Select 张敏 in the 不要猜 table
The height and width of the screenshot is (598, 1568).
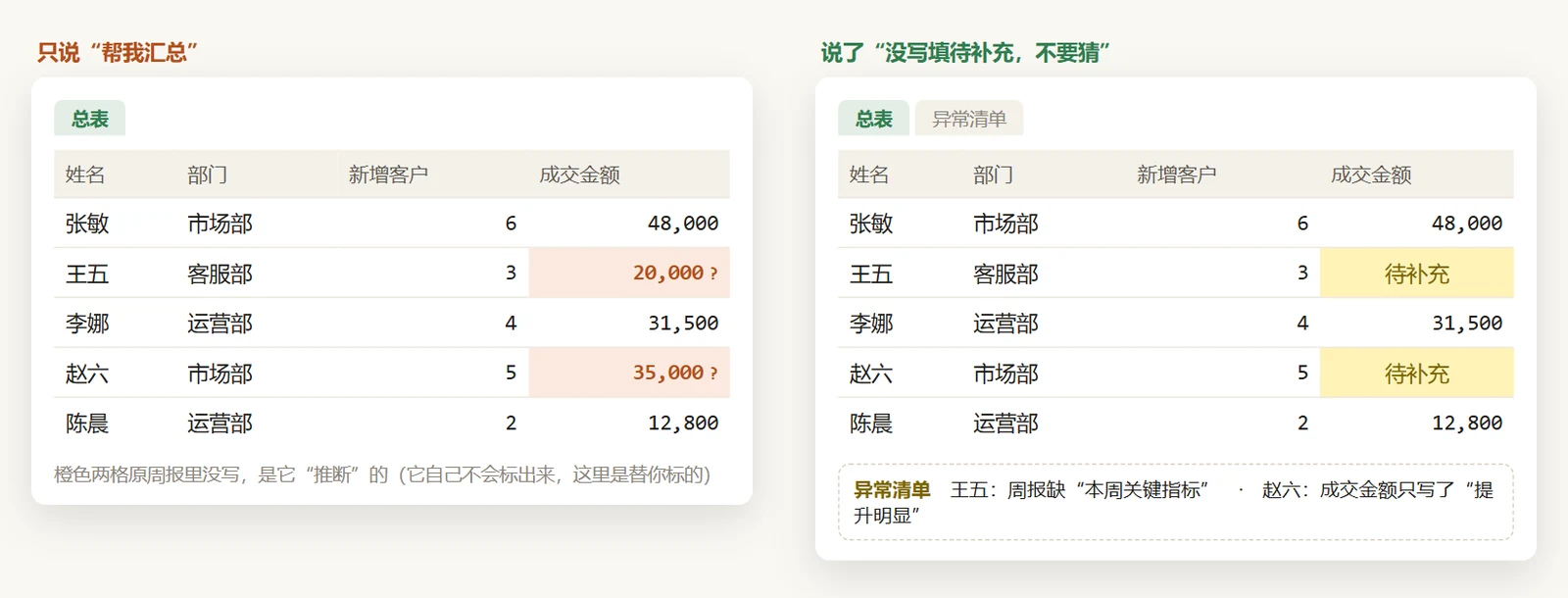click(871, 224)
